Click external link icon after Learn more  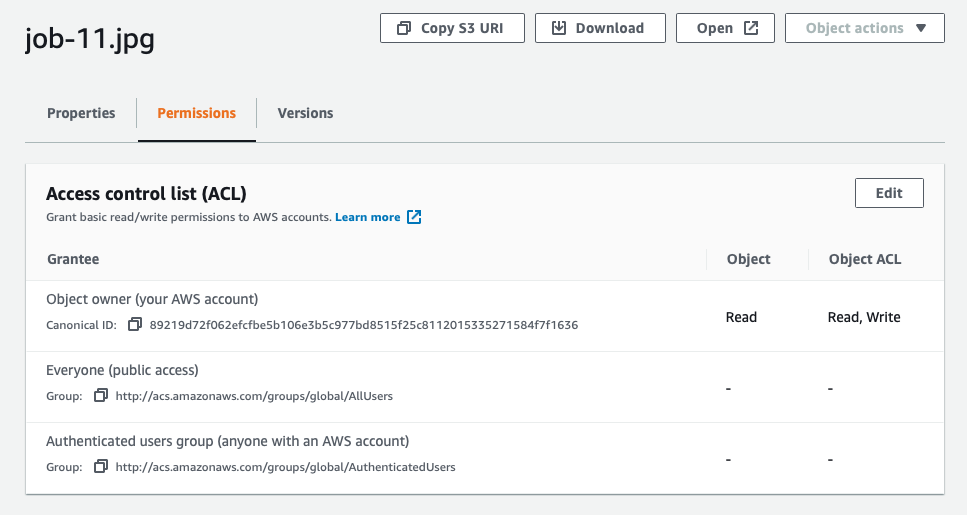pos(414,217)
